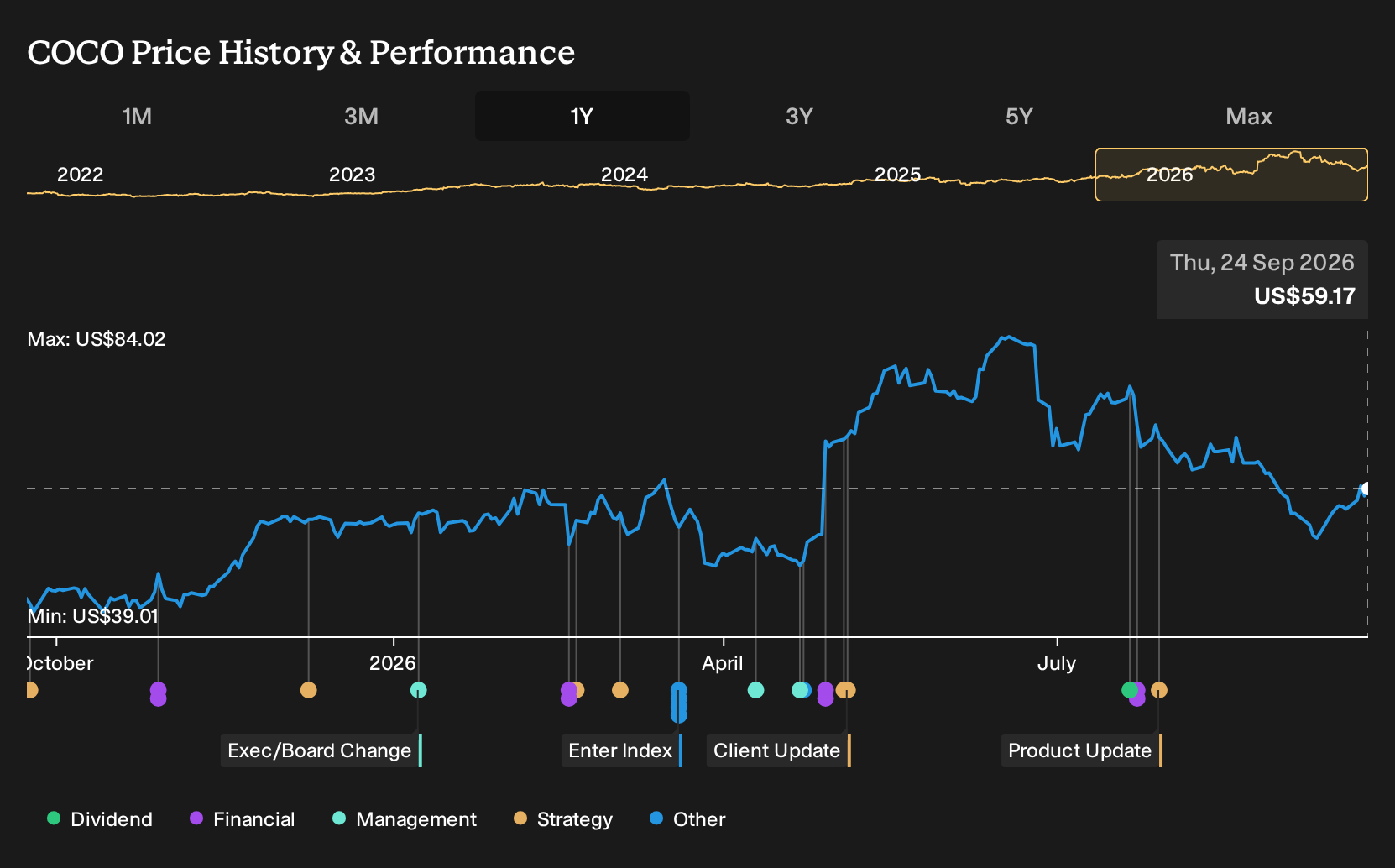Click the 2023 label on the overview chart
Image resolution: width=1395 pixels, height=868 pixels.
pyautogui.click(x=352, y=175)
